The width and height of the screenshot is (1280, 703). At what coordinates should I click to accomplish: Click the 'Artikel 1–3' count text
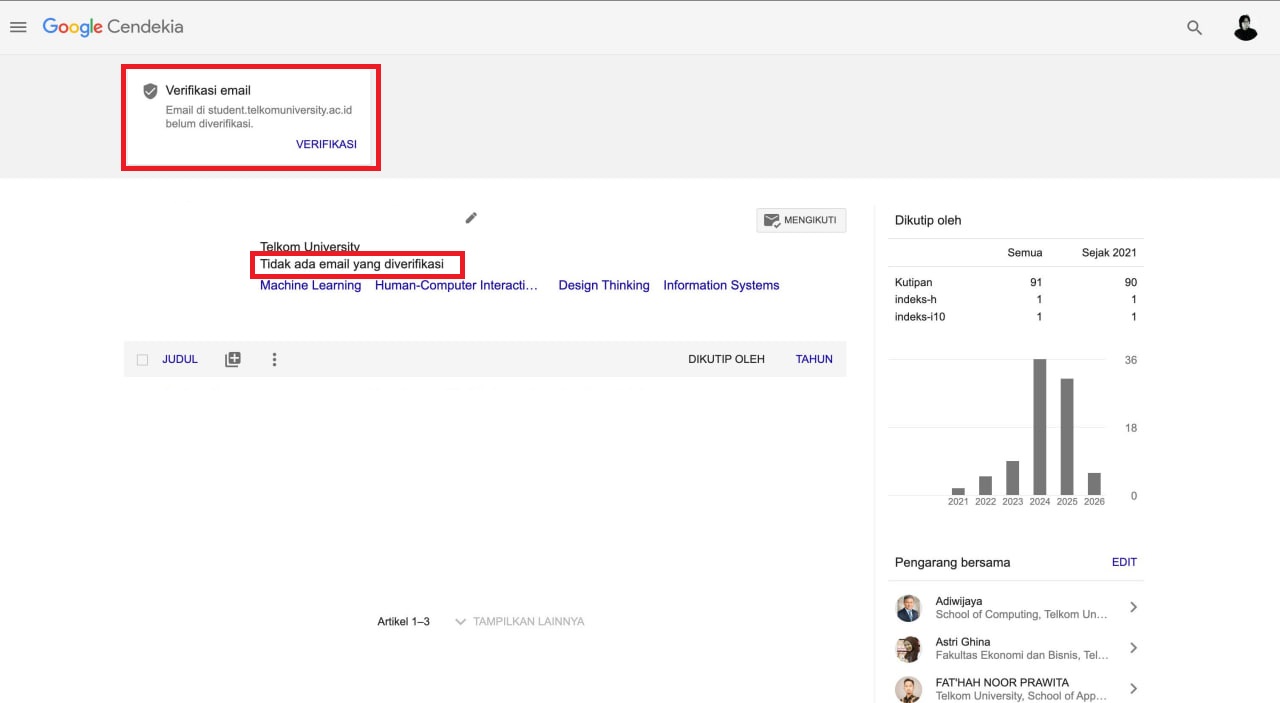pos(403,621)
